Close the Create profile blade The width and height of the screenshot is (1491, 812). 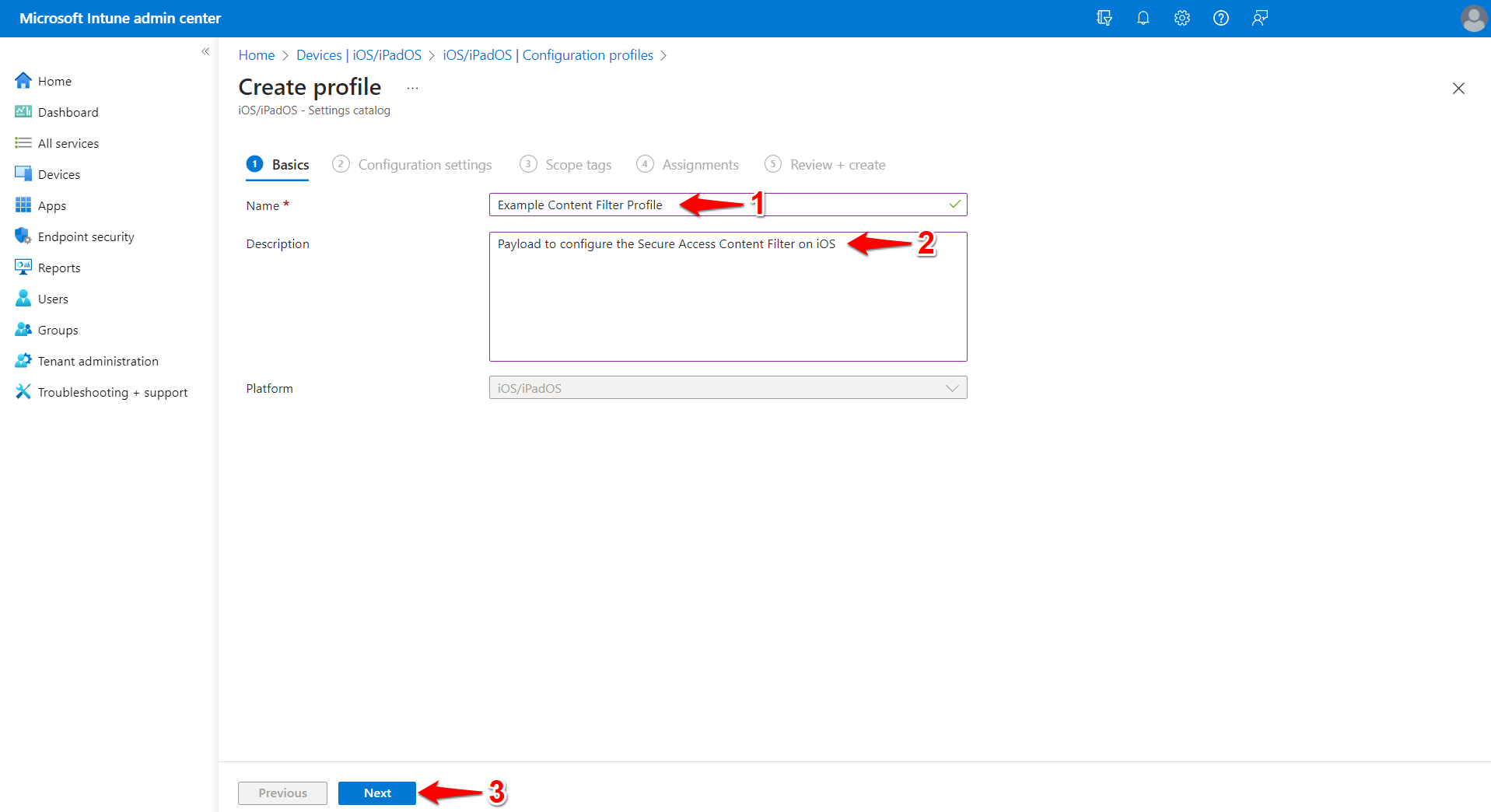click(x=1458, y=88)
